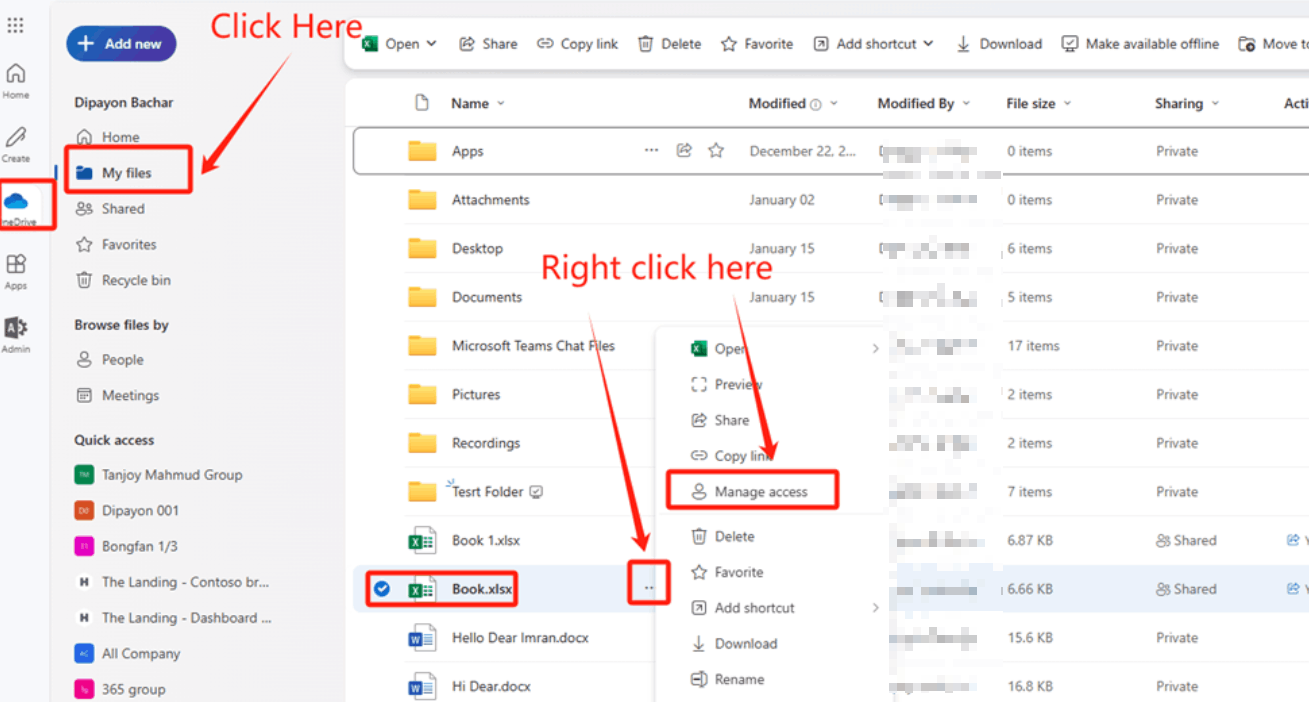Copy link using the toolbar icon
This screenshot has height=702, width=1309.
click(x=577, y=43)
